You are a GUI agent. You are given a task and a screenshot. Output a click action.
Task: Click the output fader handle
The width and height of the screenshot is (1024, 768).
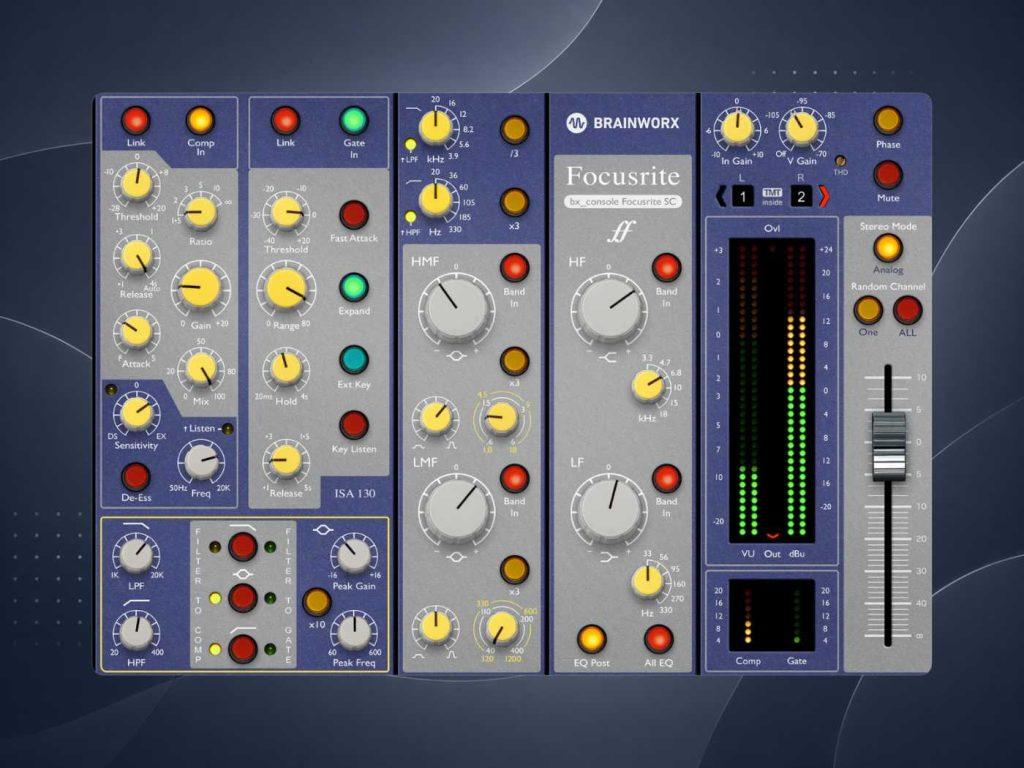[888, 447]
